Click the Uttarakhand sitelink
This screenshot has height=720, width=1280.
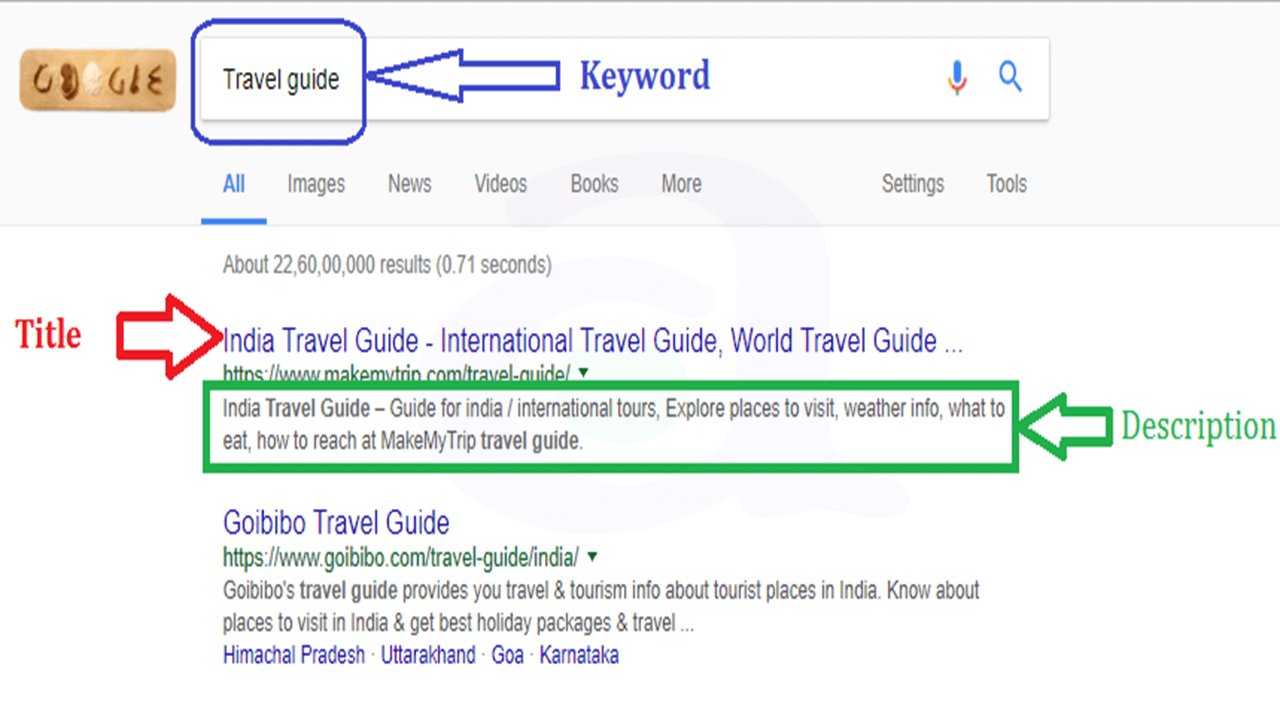428,655
